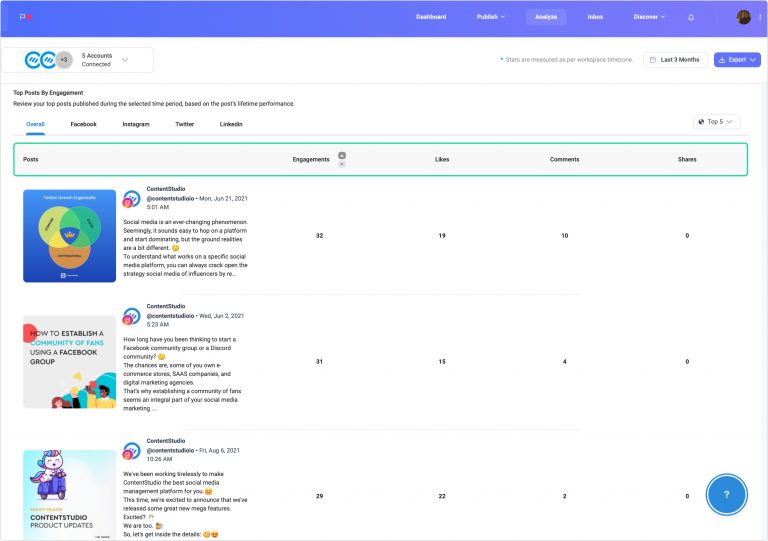Open the Product Updates post thumbnail
768x541 pixels.
pos(70,495)
